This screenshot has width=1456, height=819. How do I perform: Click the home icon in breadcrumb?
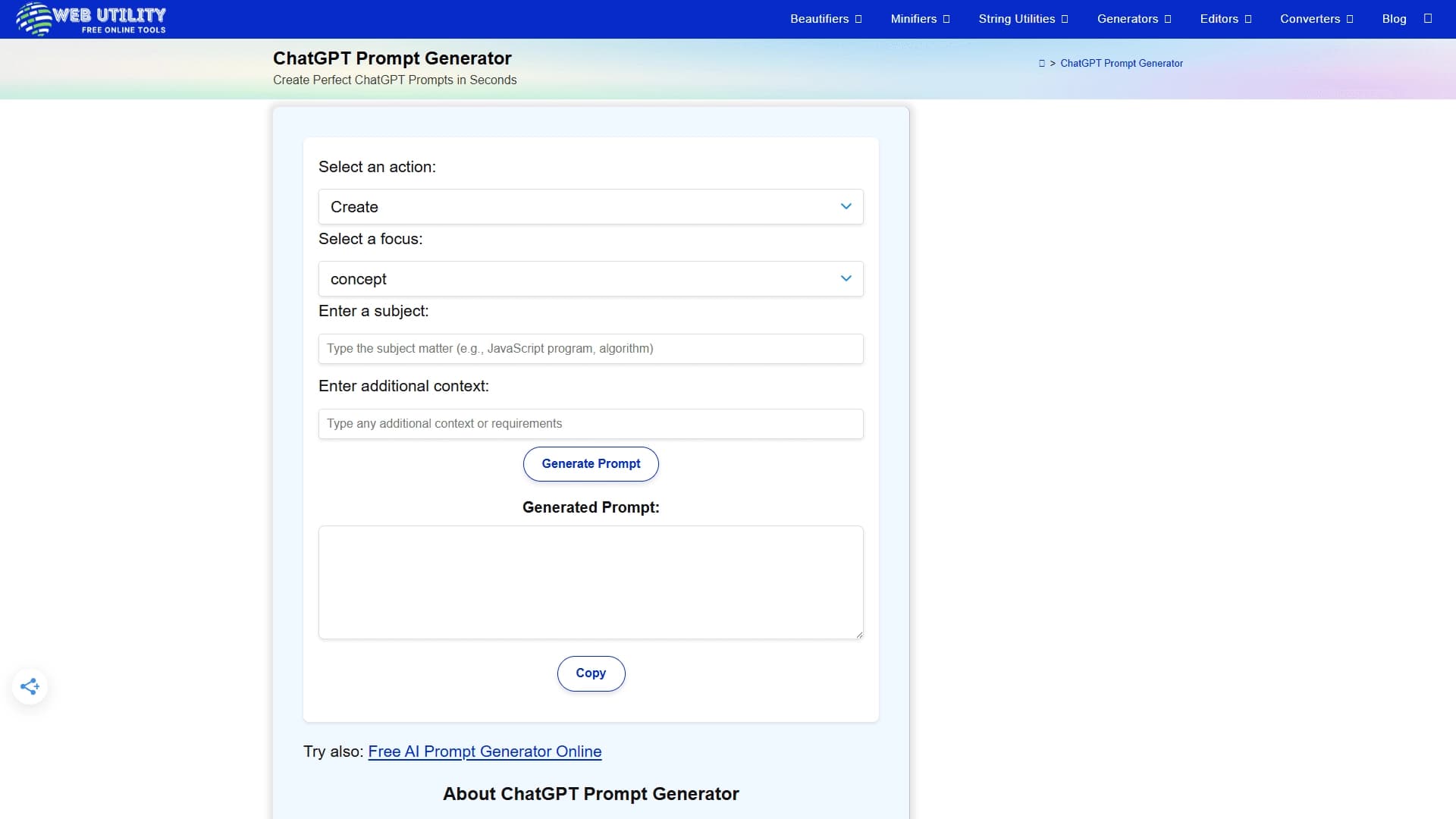pyautogui.click(x=1041, y=64)
